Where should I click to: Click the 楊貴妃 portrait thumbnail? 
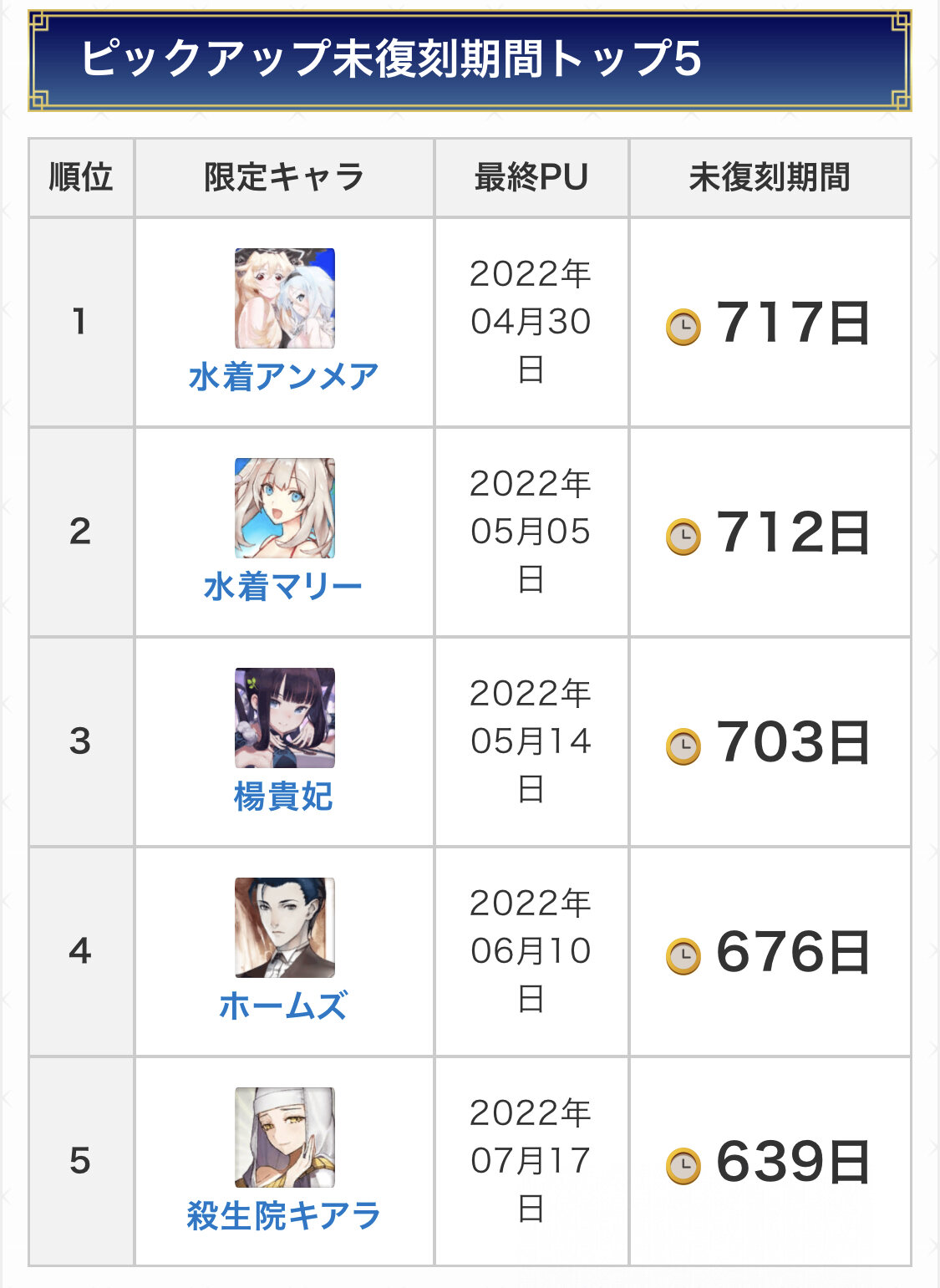[285, 718]
